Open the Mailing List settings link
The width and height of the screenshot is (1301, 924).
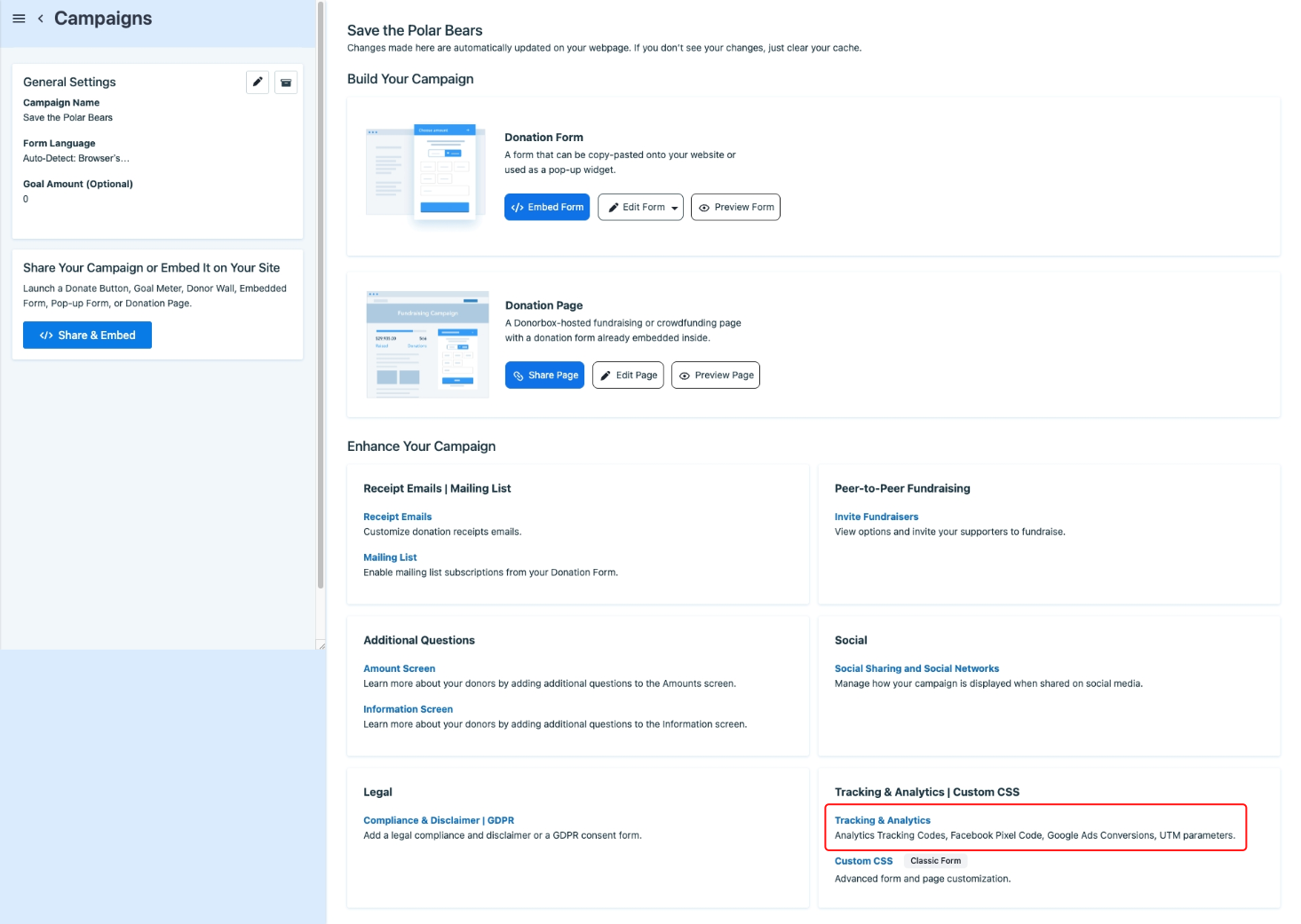[x=390, y=557]
